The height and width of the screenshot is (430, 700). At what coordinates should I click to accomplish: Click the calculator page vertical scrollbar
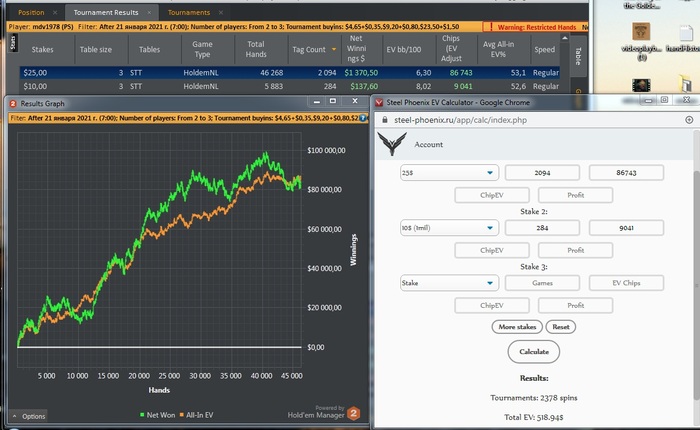(696, 286)
